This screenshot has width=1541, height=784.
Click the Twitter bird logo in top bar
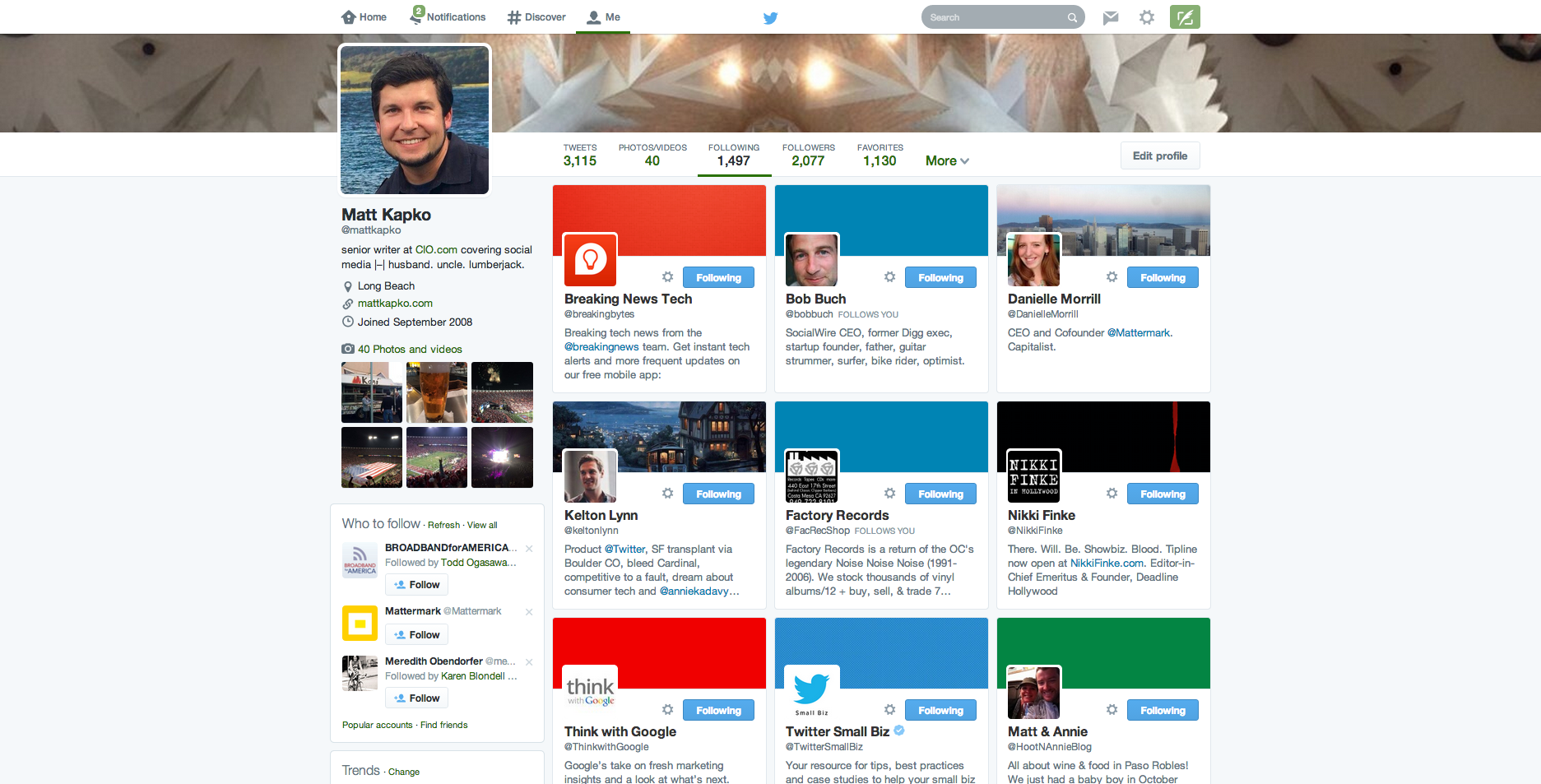point(770,17)
